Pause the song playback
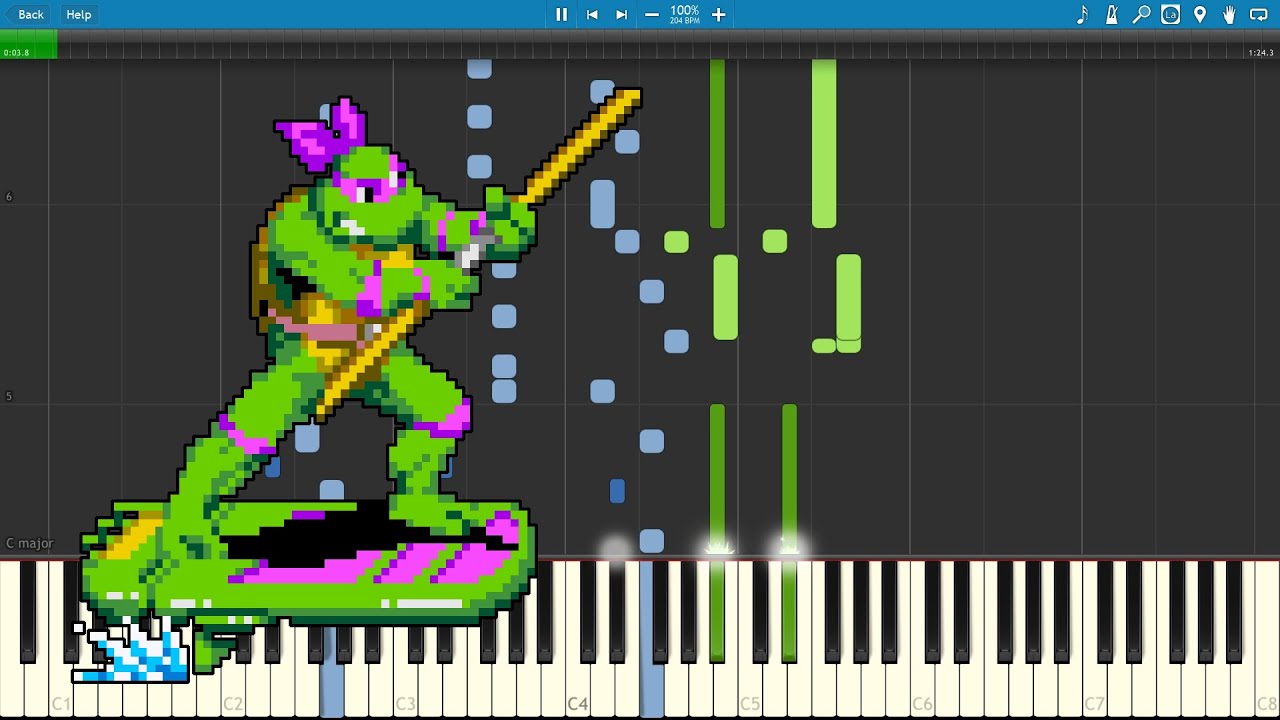 (x=561, y=14)
